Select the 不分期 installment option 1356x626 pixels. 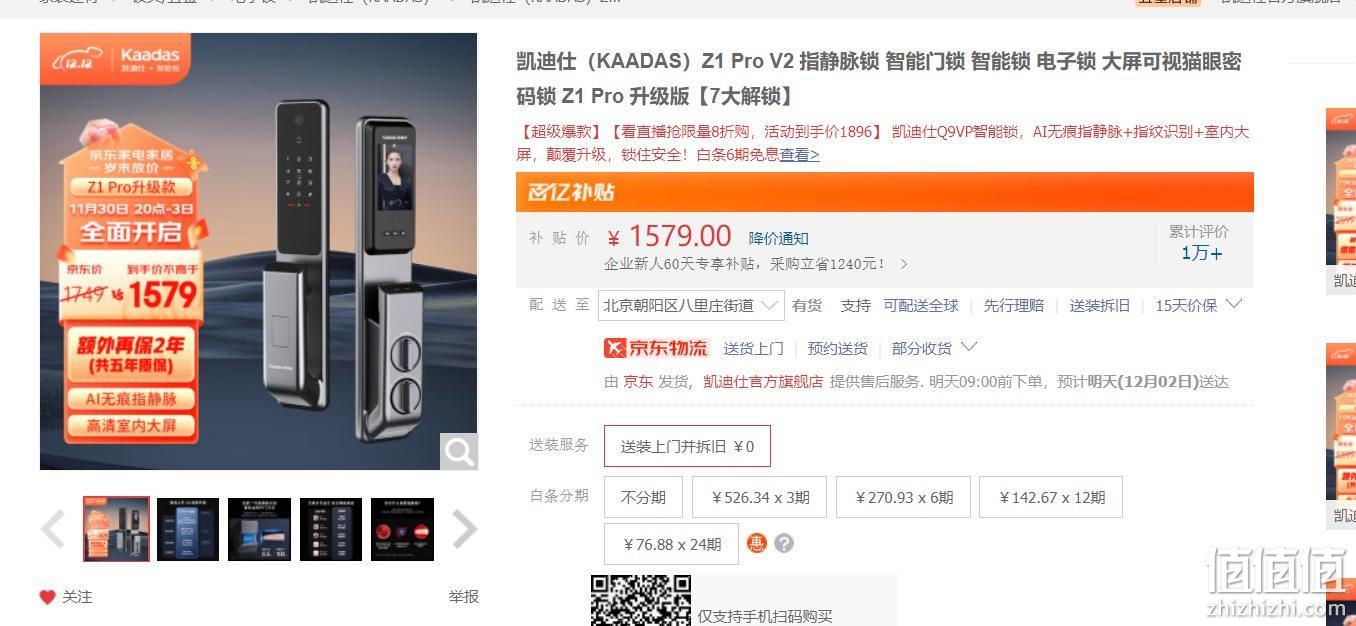pos(643,497)
